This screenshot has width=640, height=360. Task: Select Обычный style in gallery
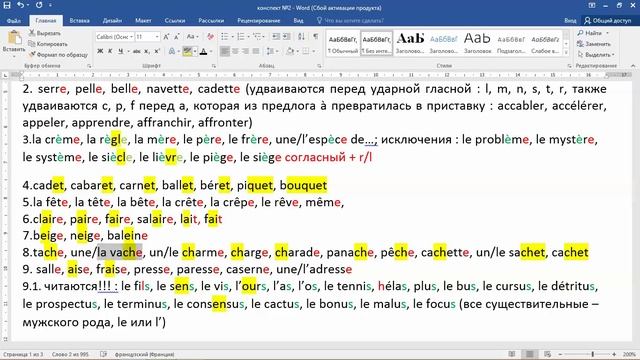[x=343, y=43]
